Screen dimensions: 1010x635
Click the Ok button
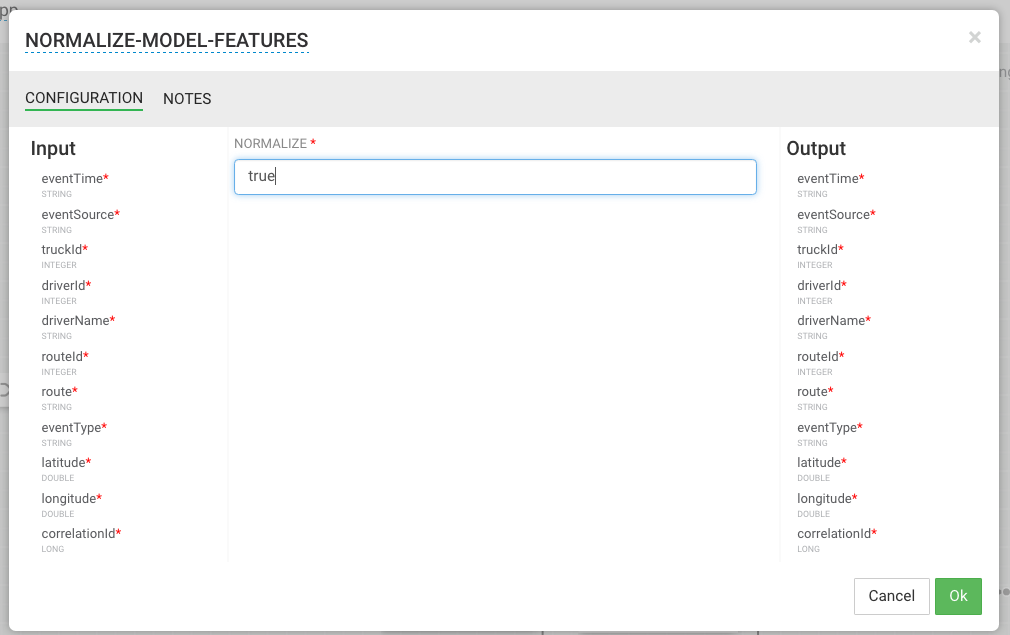pos(958,596)
